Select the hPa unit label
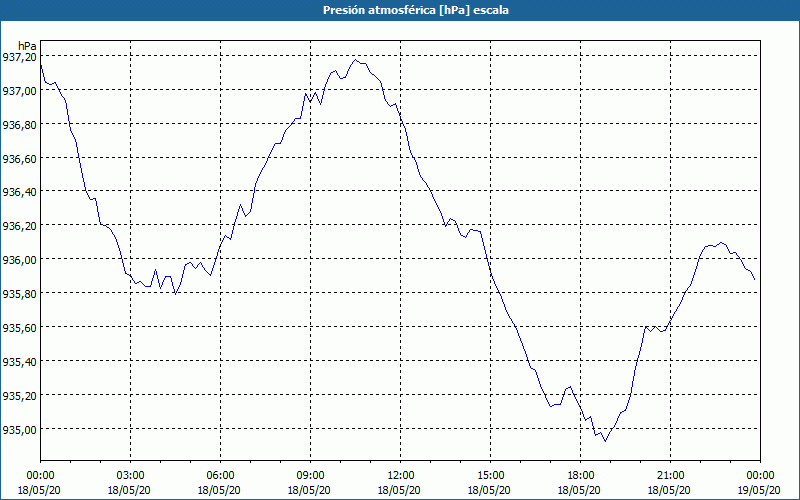 tap(27, 46)
